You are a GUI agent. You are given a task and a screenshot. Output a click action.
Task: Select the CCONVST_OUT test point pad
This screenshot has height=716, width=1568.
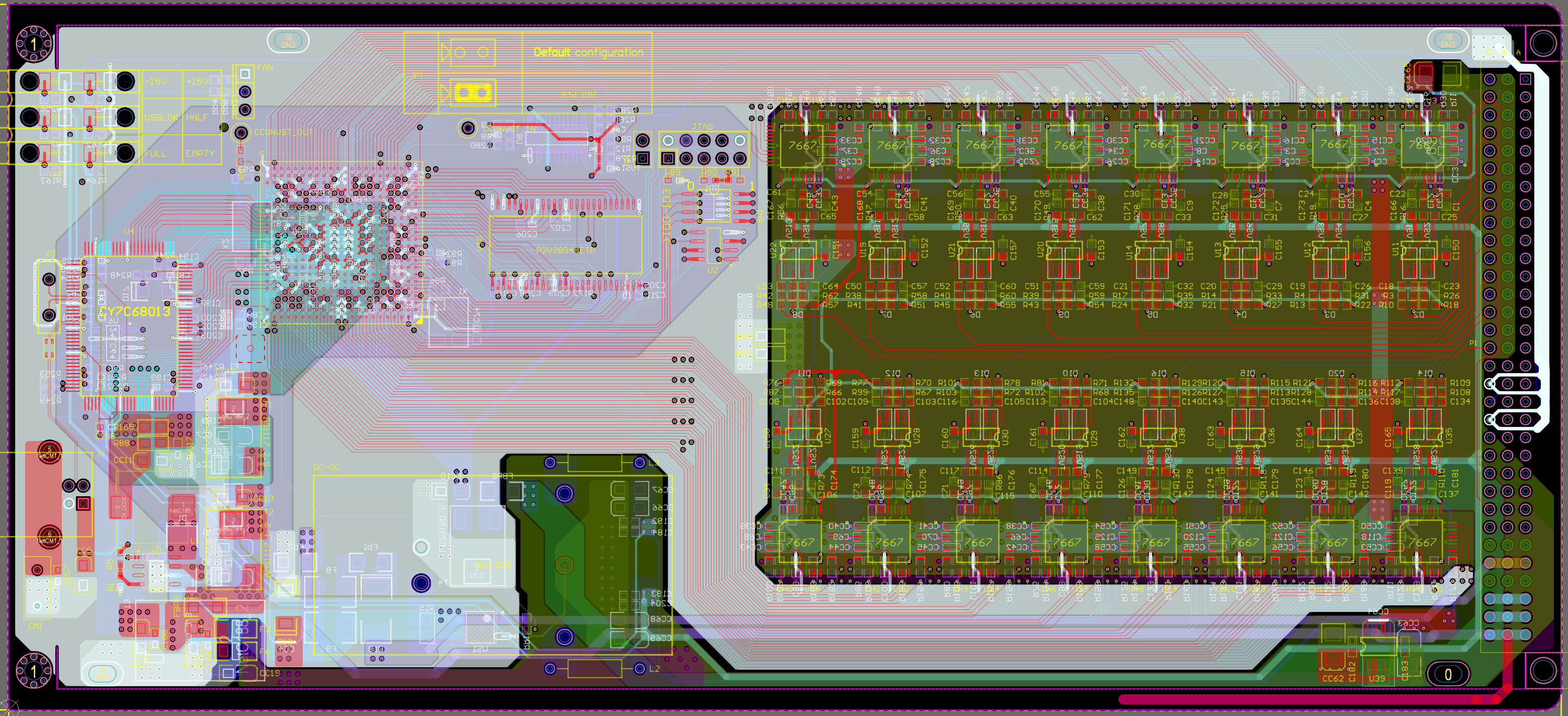pyautogui.click(x=241, y=132)
